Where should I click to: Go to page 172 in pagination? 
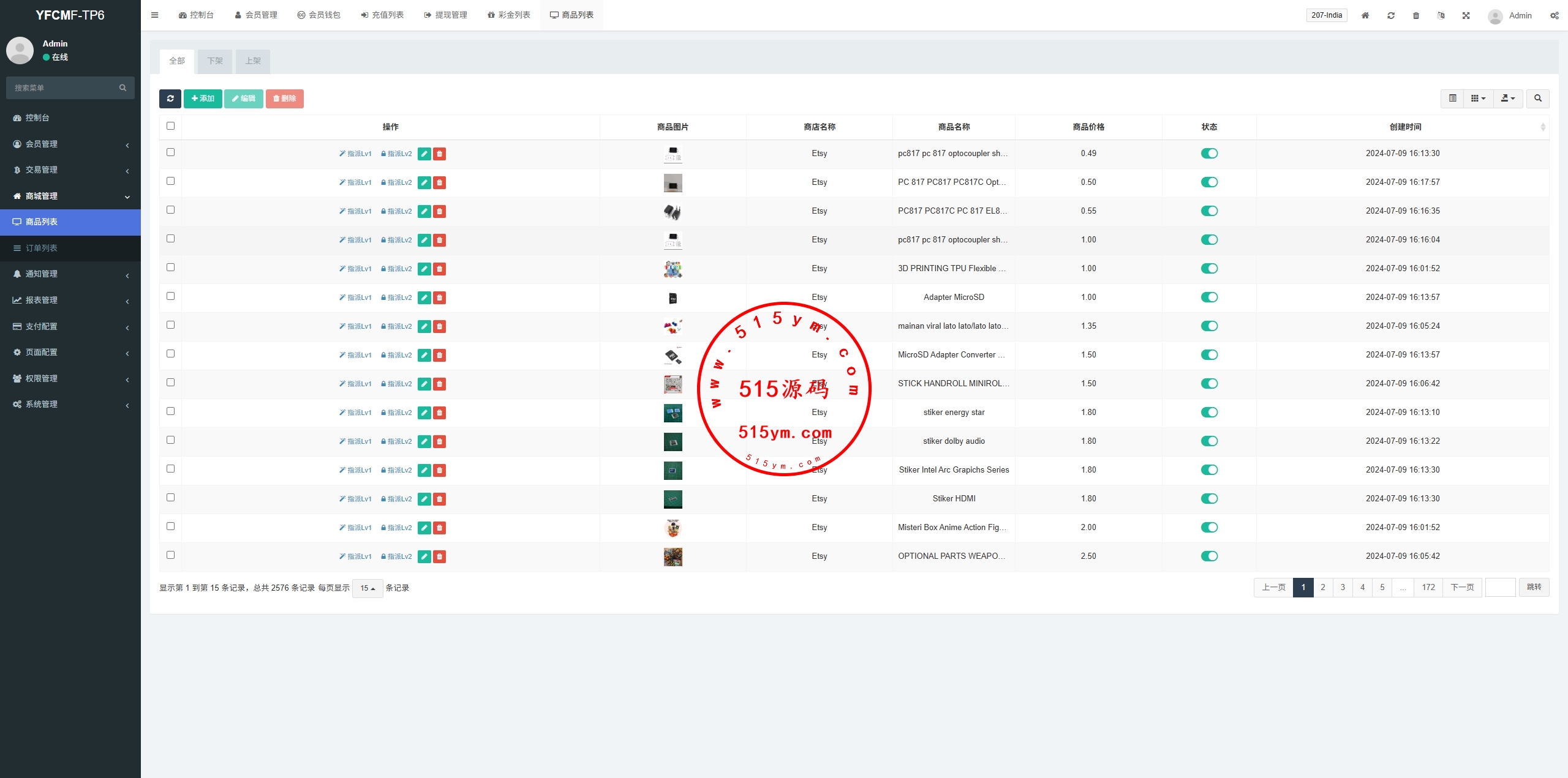(1428, 588)
